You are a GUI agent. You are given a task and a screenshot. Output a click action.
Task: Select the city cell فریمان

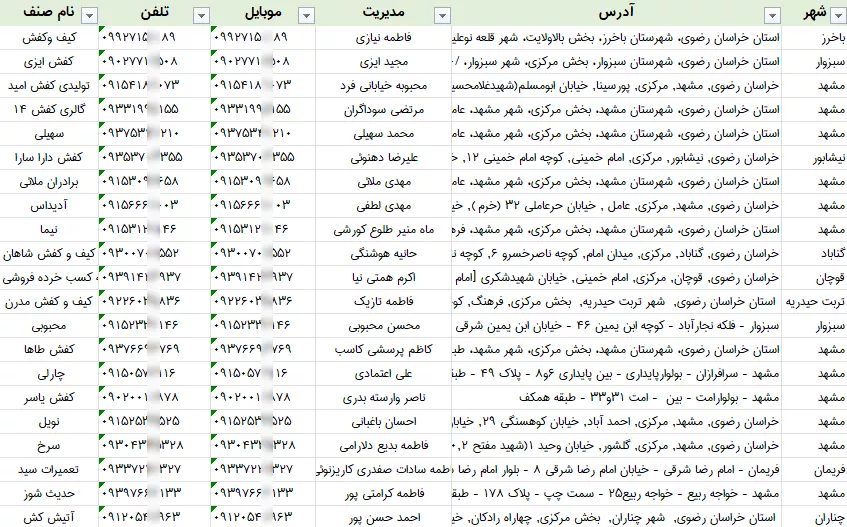click(x=815, y=469)
